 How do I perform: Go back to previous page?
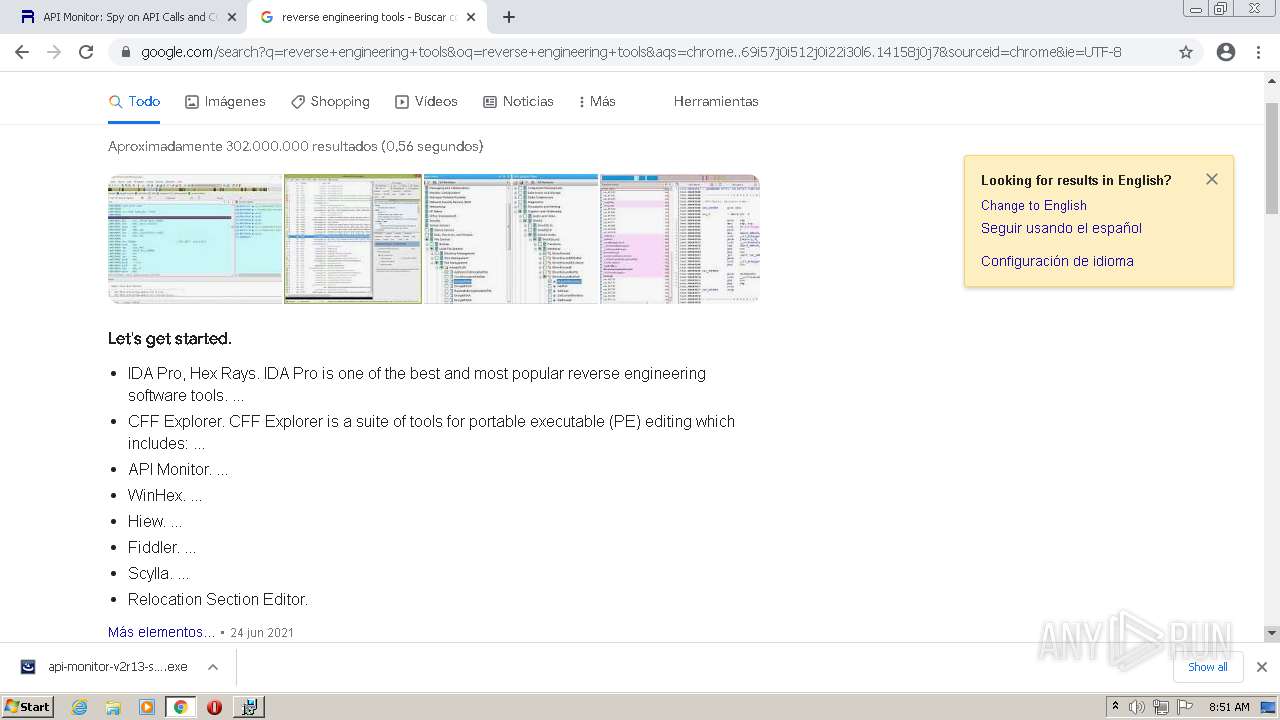pos(22,52)
